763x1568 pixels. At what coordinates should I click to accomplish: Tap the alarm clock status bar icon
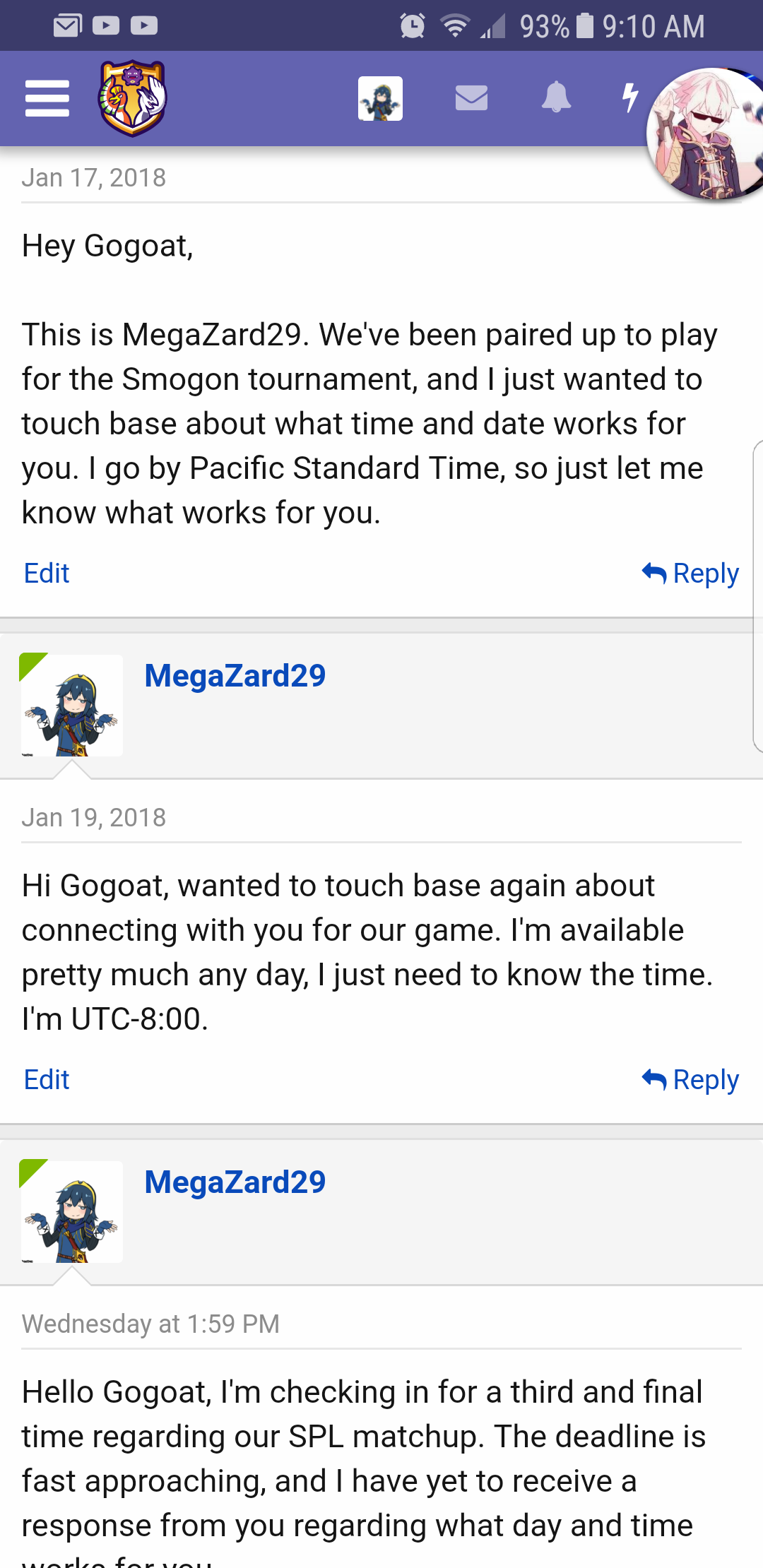(x=413, y=26)
